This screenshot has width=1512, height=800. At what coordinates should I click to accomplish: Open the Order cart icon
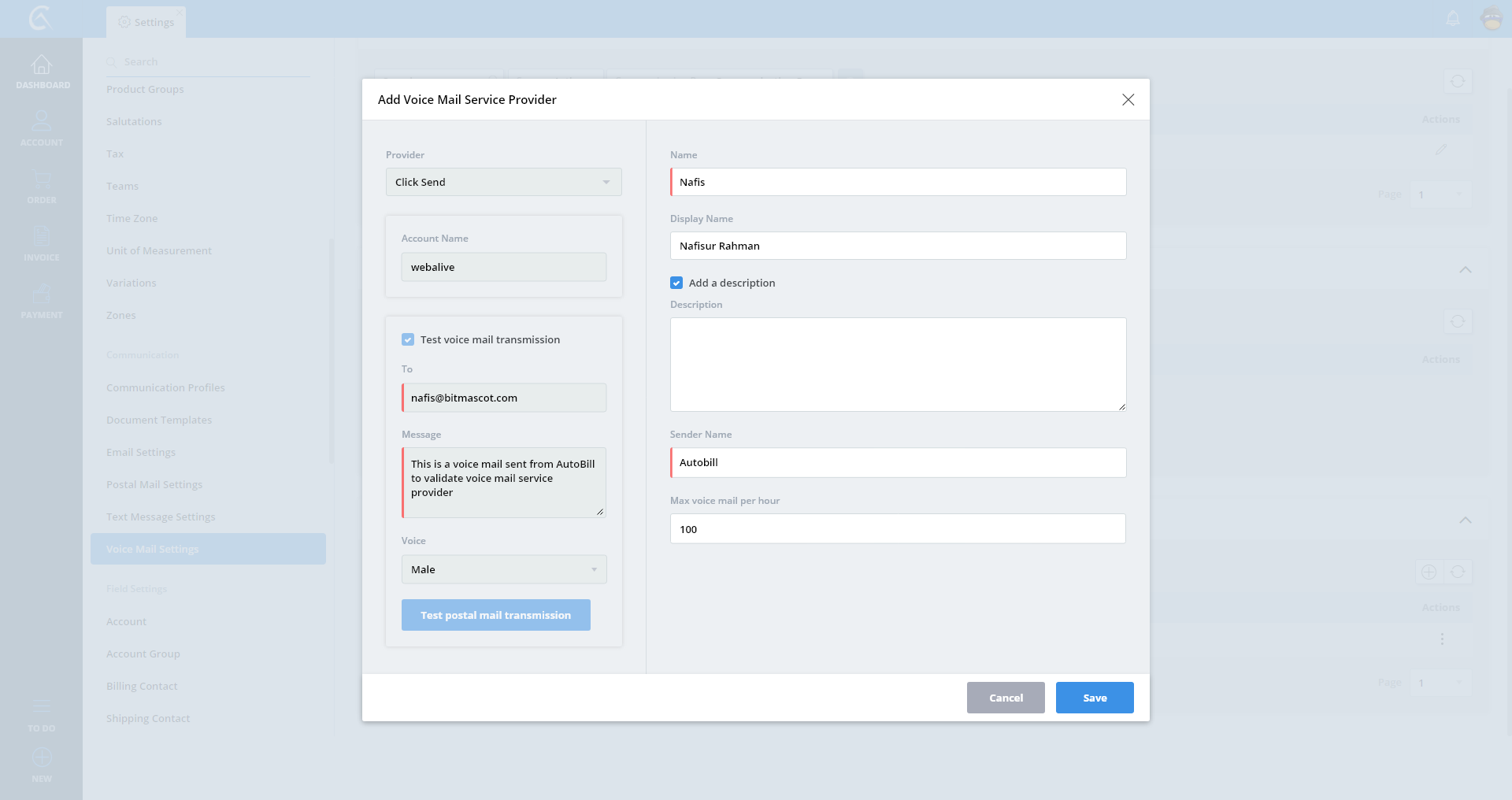point(42,179)
